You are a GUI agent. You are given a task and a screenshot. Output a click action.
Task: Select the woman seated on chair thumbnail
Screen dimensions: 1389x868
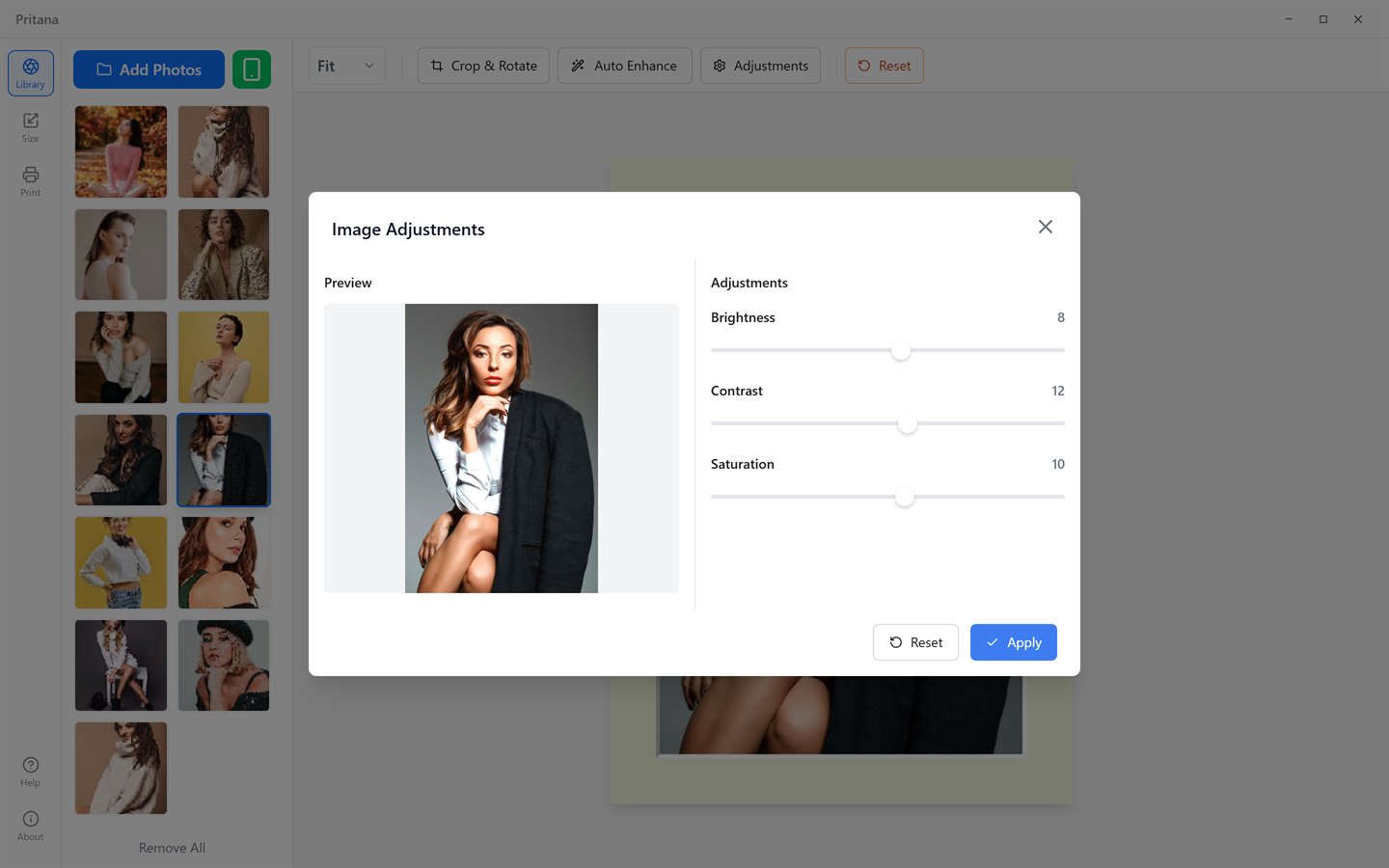pyautogui.click(x=121, y=665)
